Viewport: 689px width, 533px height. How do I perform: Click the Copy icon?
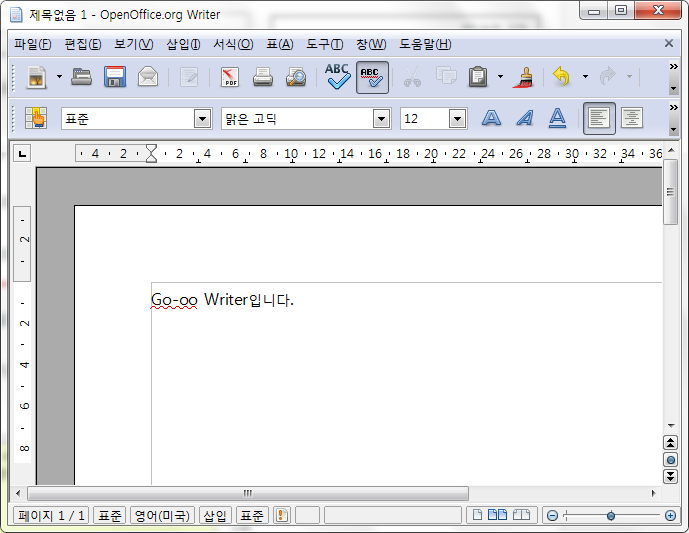[x=446, y=76]
